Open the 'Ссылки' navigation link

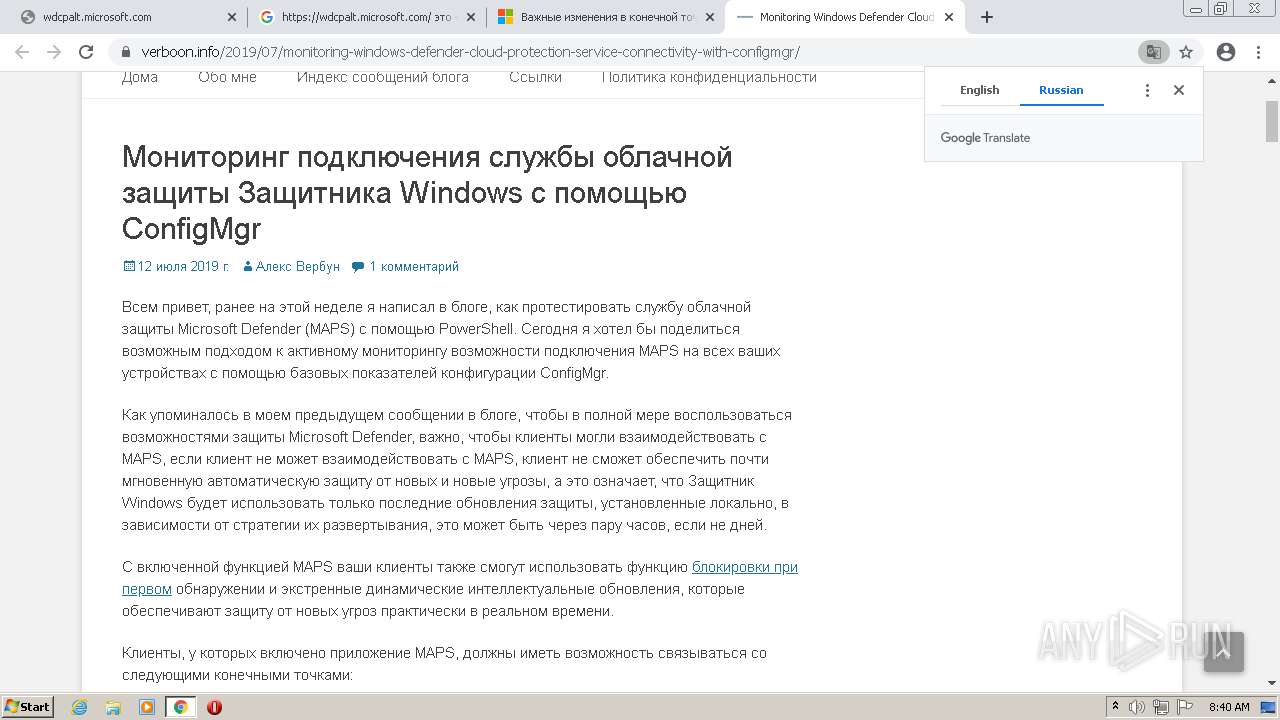coord(535,77)
